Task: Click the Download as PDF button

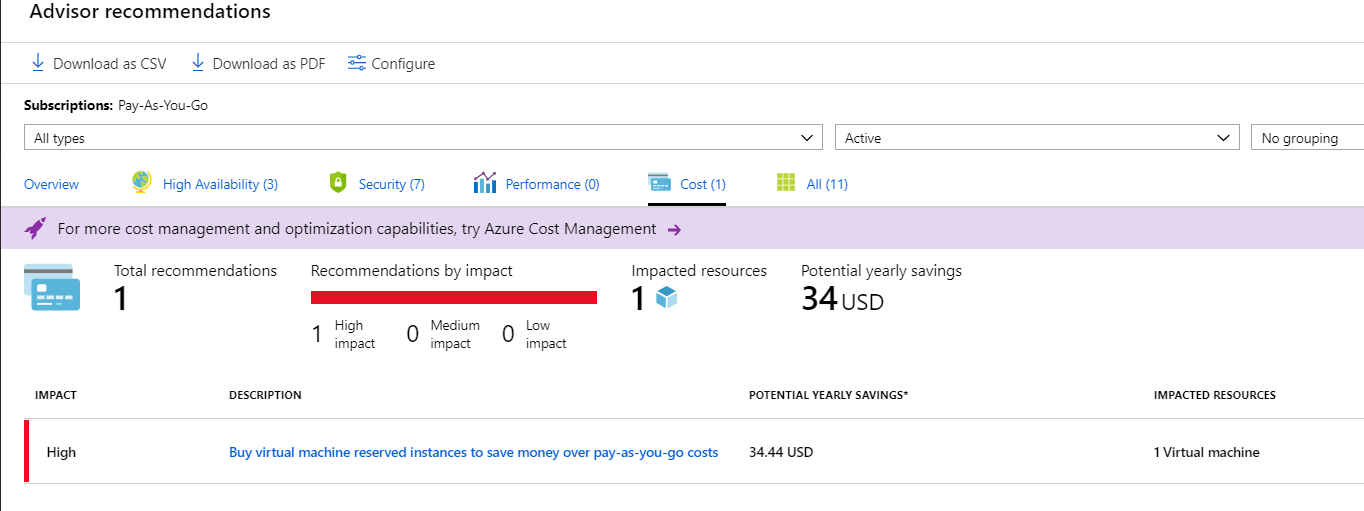Action: [258, 63]
